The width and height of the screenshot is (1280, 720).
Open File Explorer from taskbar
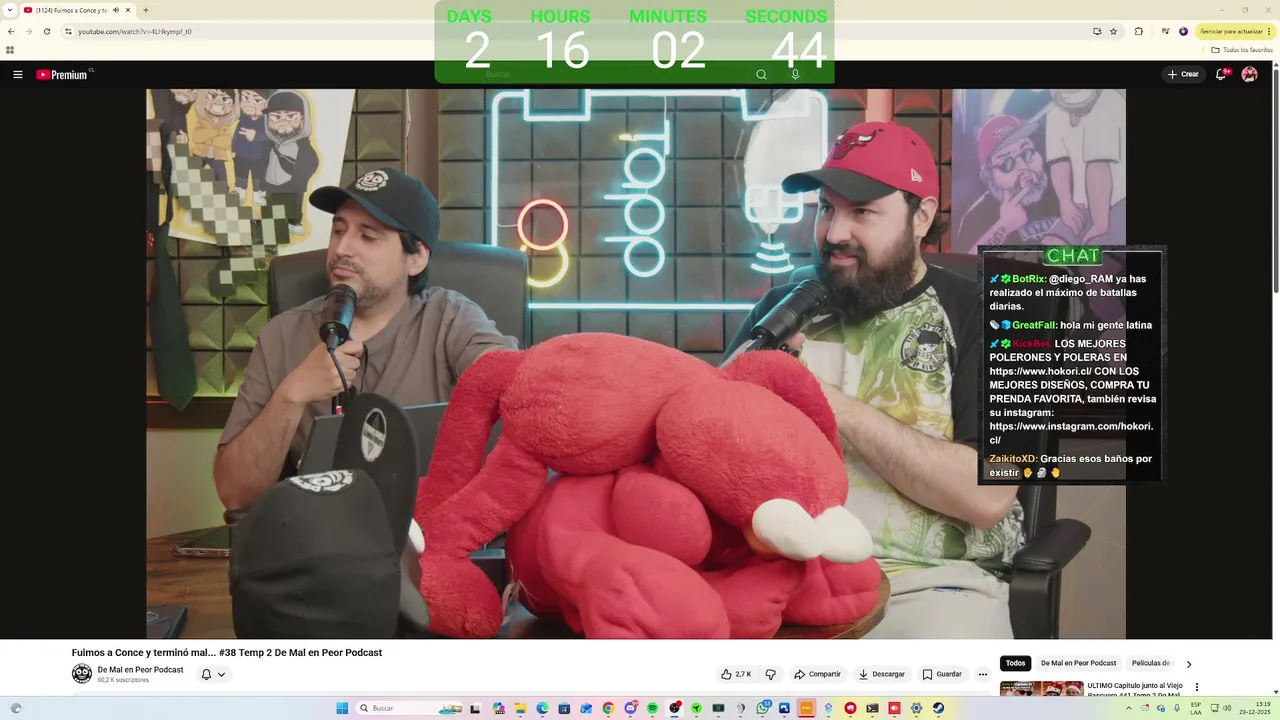521,708
